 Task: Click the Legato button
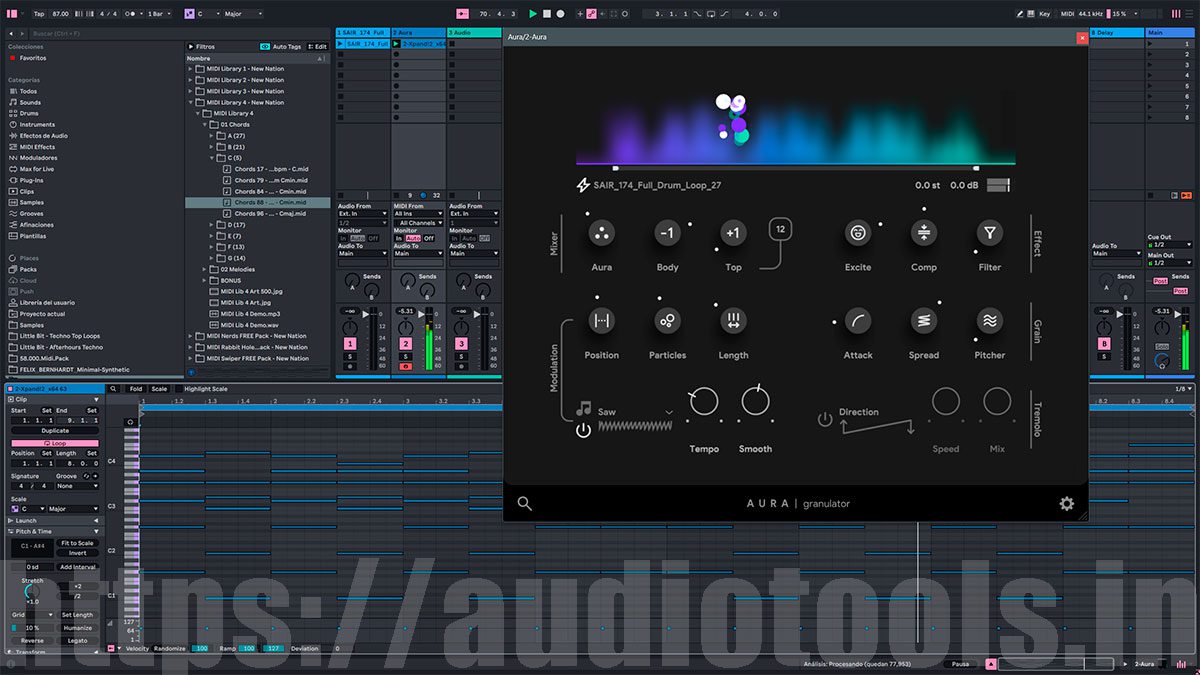(77, 640)
